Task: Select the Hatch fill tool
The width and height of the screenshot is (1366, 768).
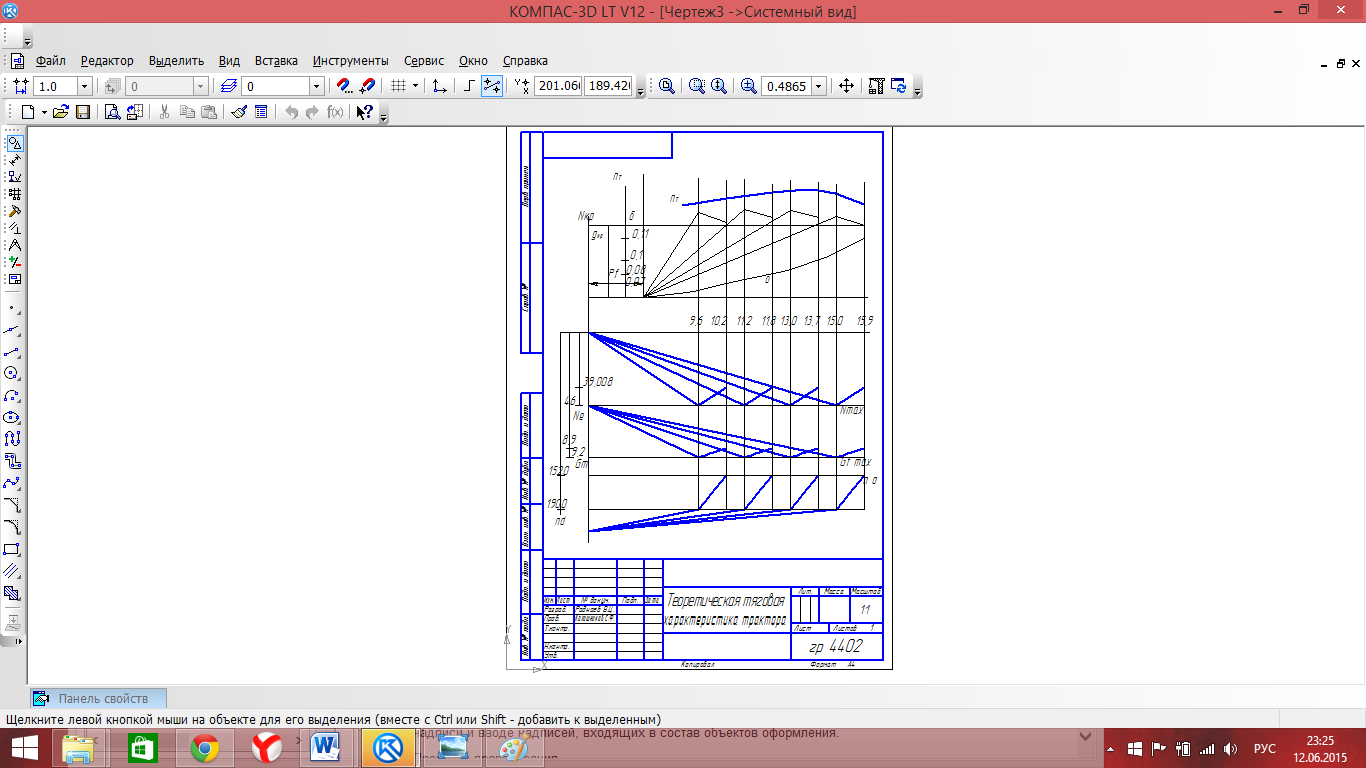Action: click(12, 593)
